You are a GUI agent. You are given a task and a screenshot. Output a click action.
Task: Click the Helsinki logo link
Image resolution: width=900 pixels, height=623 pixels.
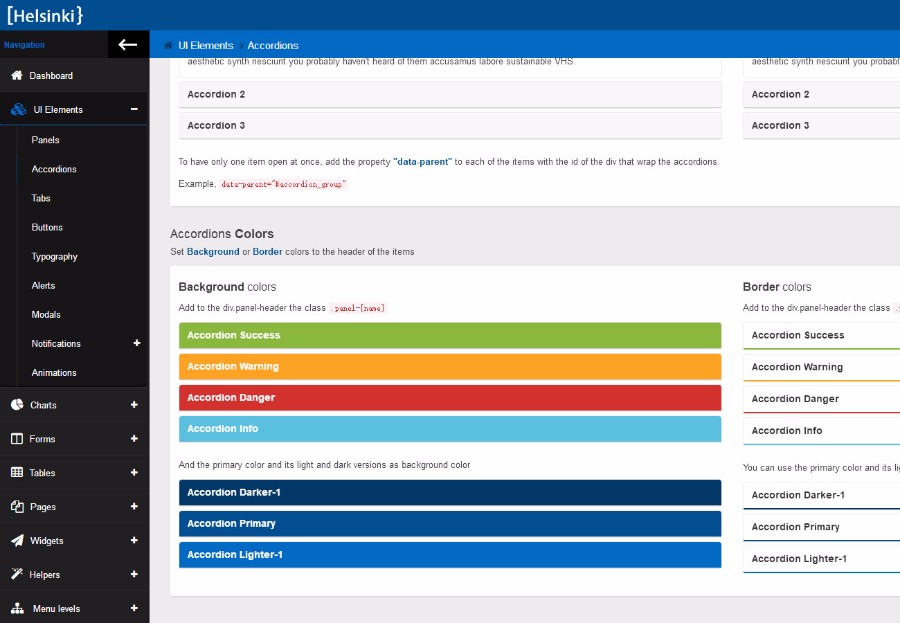click(x=44, y=15)
